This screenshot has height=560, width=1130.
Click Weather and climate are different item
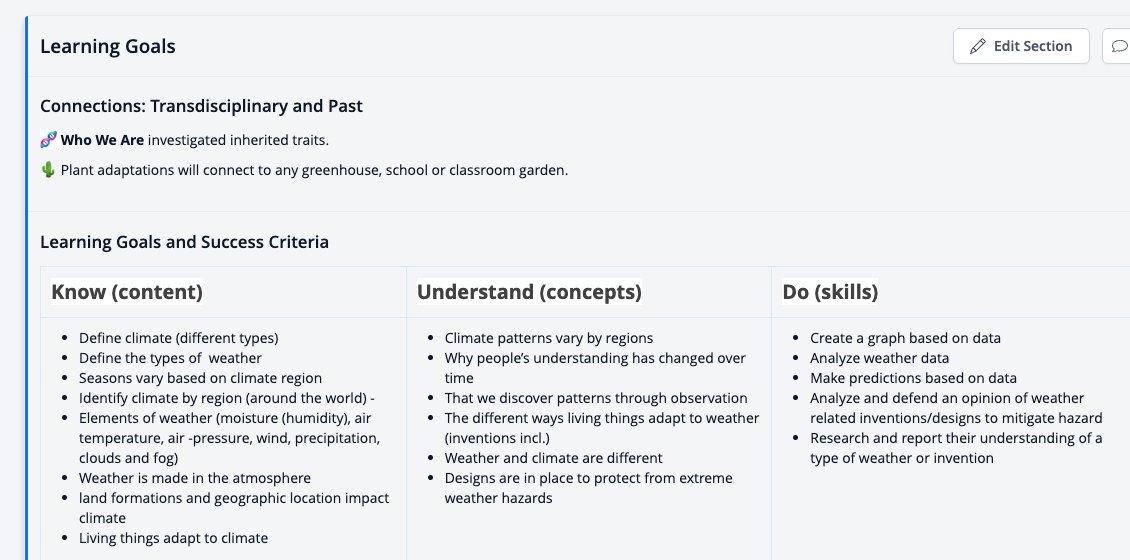(553, 458)
